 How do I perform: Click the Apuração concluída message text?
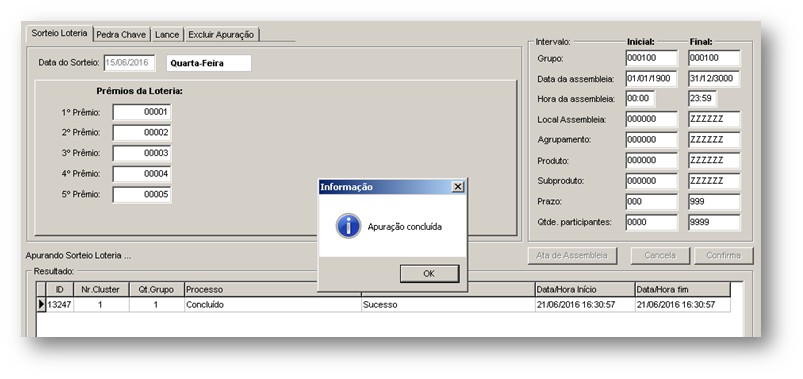[x=405, y=226]
